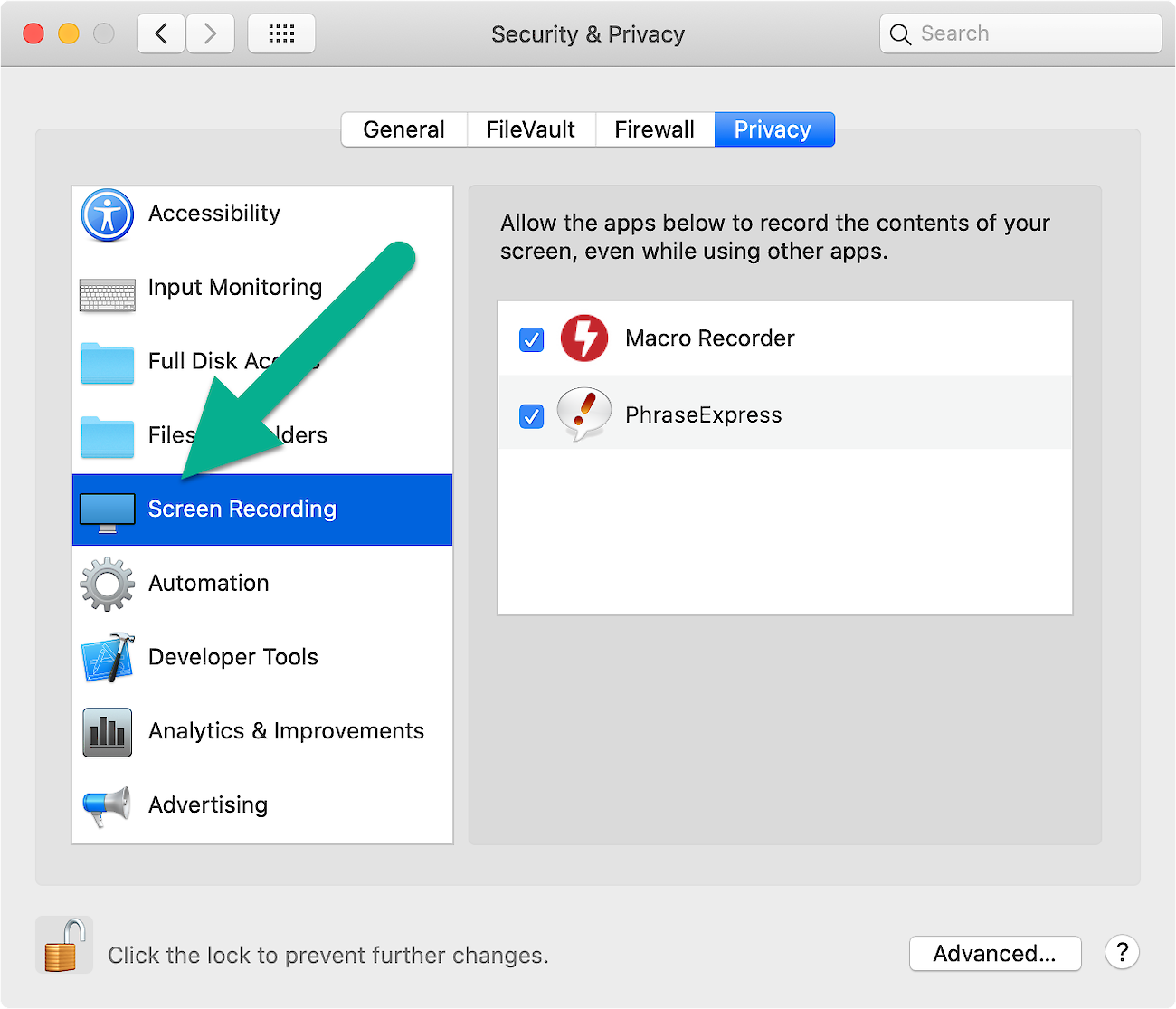The height and width of the screenshot is (1009, 1176).
Task: Go back with the left chevron
Action: pos(162,34)
